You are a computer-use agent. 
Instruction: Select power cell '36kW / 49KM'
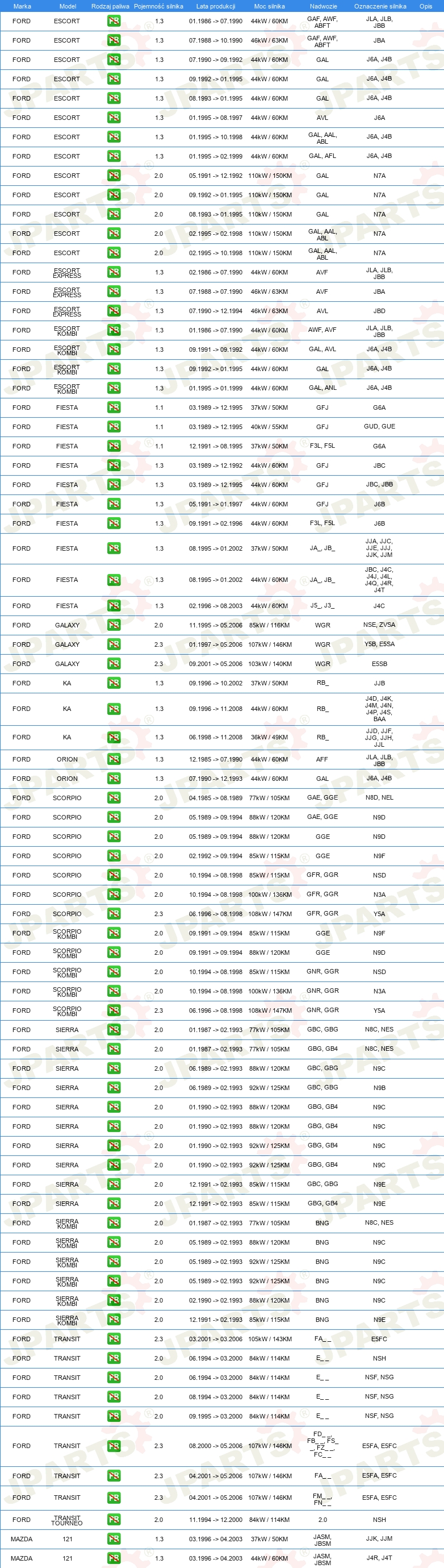270,737
